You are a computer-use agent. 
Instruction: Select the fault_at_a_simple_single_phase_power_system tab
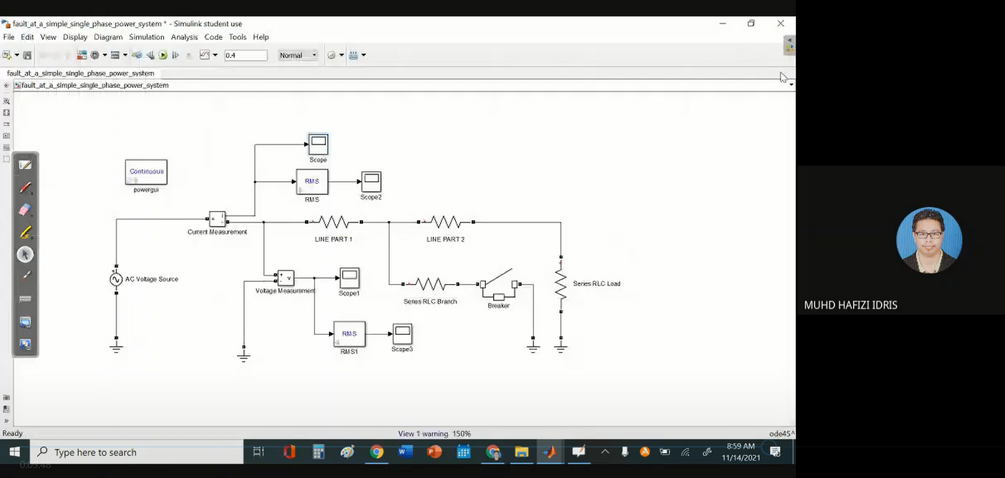80,73
